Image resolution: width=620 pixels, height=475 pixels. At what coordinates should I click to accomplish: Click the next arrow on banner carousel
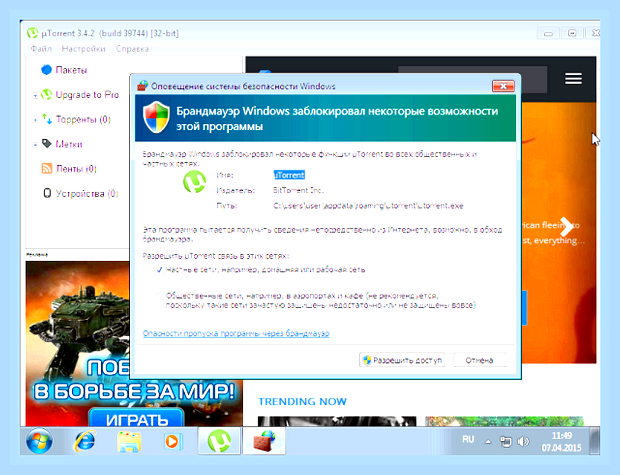click(x=567, y=227)
